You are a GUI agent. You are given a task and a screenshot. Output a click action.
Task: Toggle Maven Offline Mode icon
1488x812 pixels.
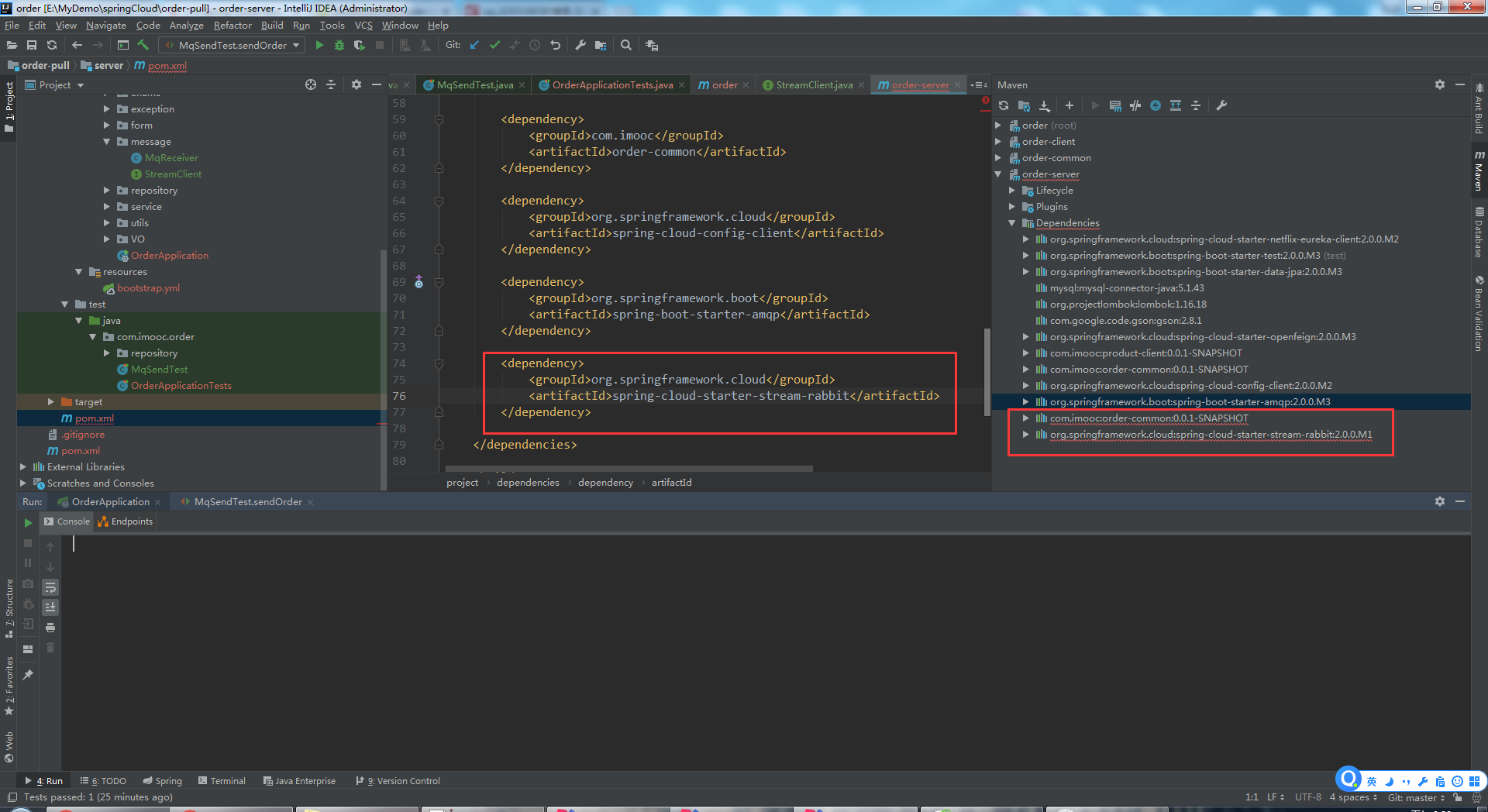point(1135,105)
